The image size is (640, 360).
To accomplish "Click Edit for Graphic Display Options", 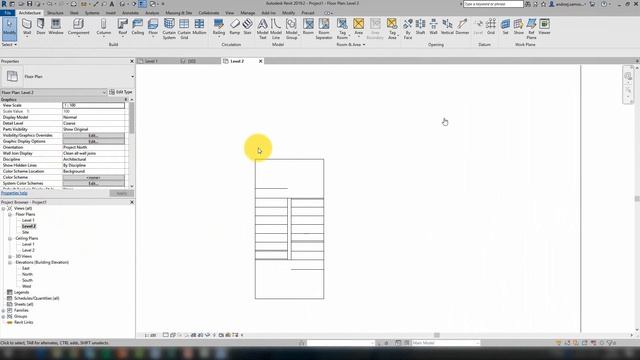I will pos(93,141).
